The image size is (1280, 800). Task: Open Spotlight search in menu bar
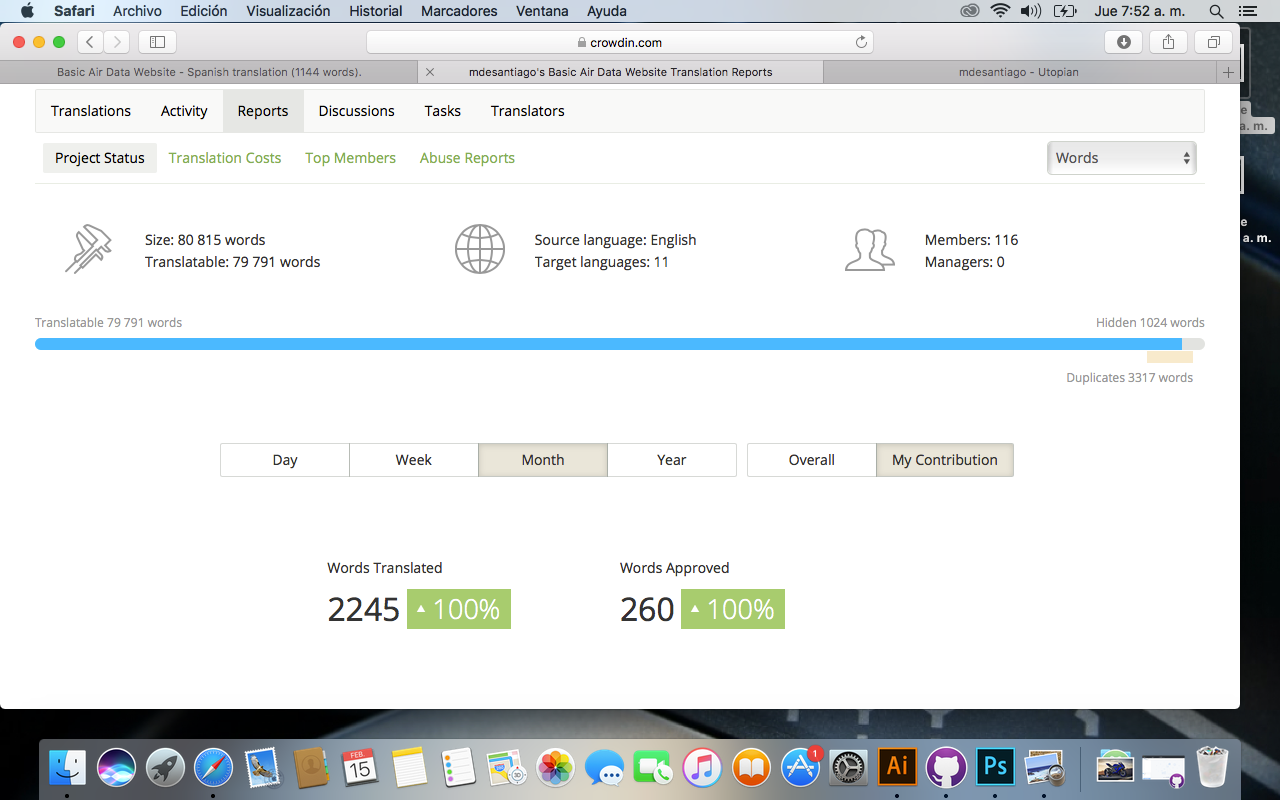pos(1216,12)
